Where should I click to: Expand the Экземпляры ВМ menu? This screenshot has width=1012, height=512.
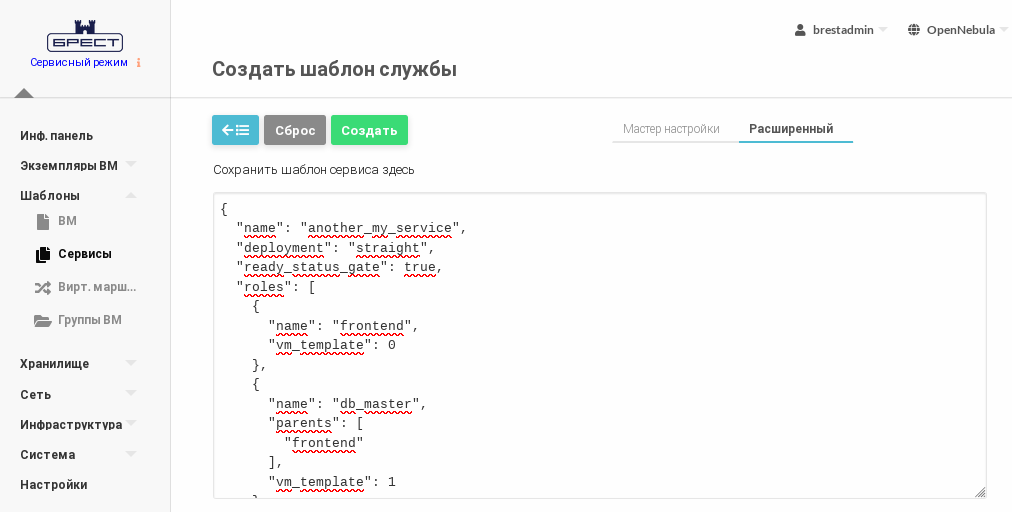130,164
